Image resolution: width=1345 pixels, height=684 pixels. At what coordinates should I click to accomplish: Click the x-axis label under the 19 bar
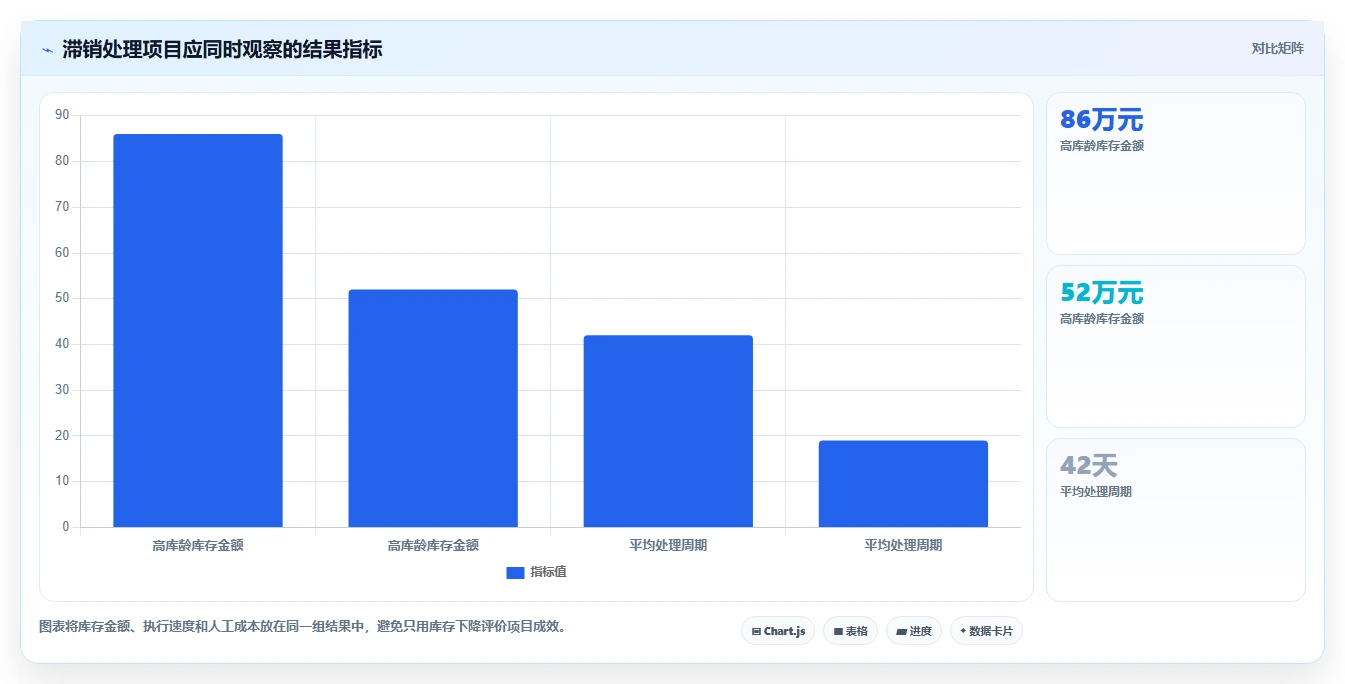(x=903, y=545)
